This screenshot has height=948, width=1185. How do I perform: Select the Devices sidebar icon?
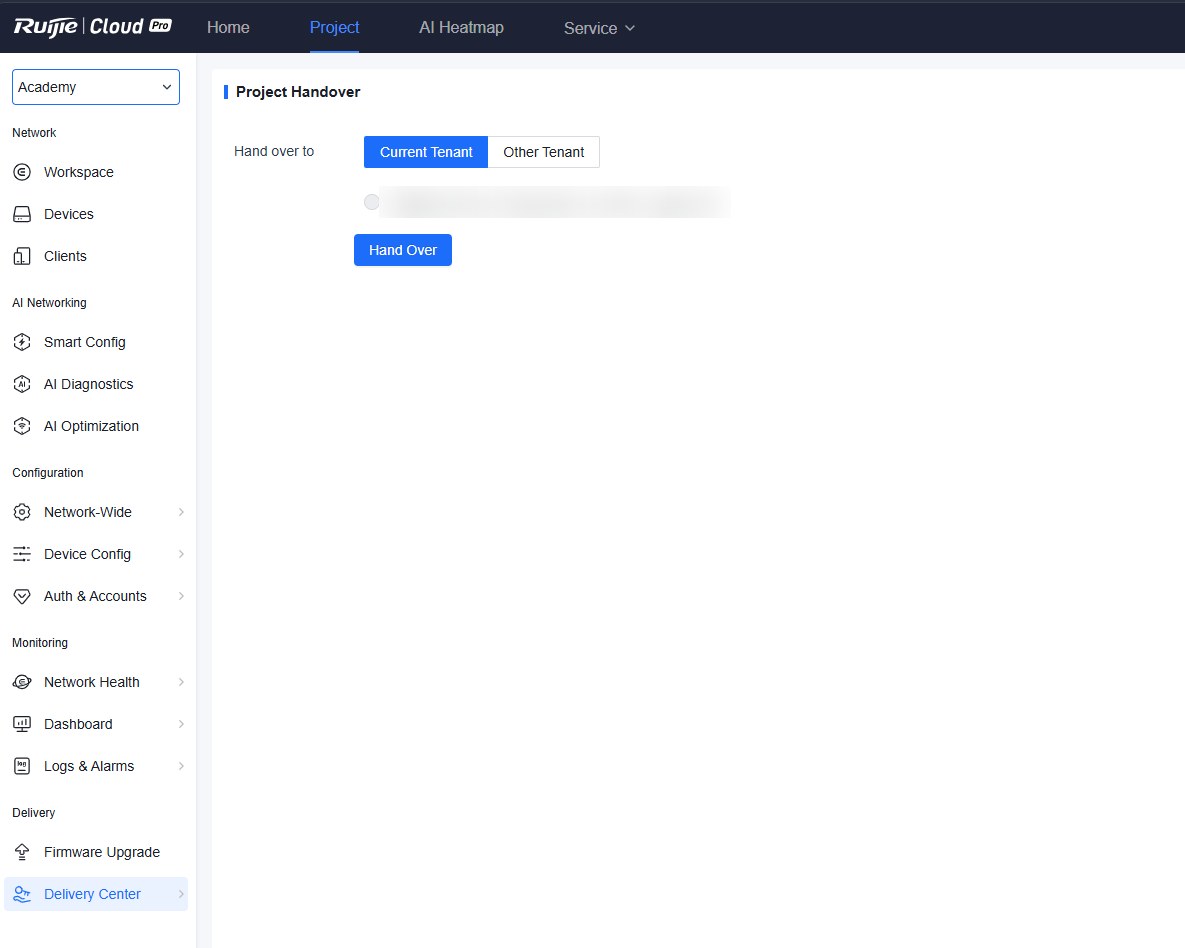22,214
